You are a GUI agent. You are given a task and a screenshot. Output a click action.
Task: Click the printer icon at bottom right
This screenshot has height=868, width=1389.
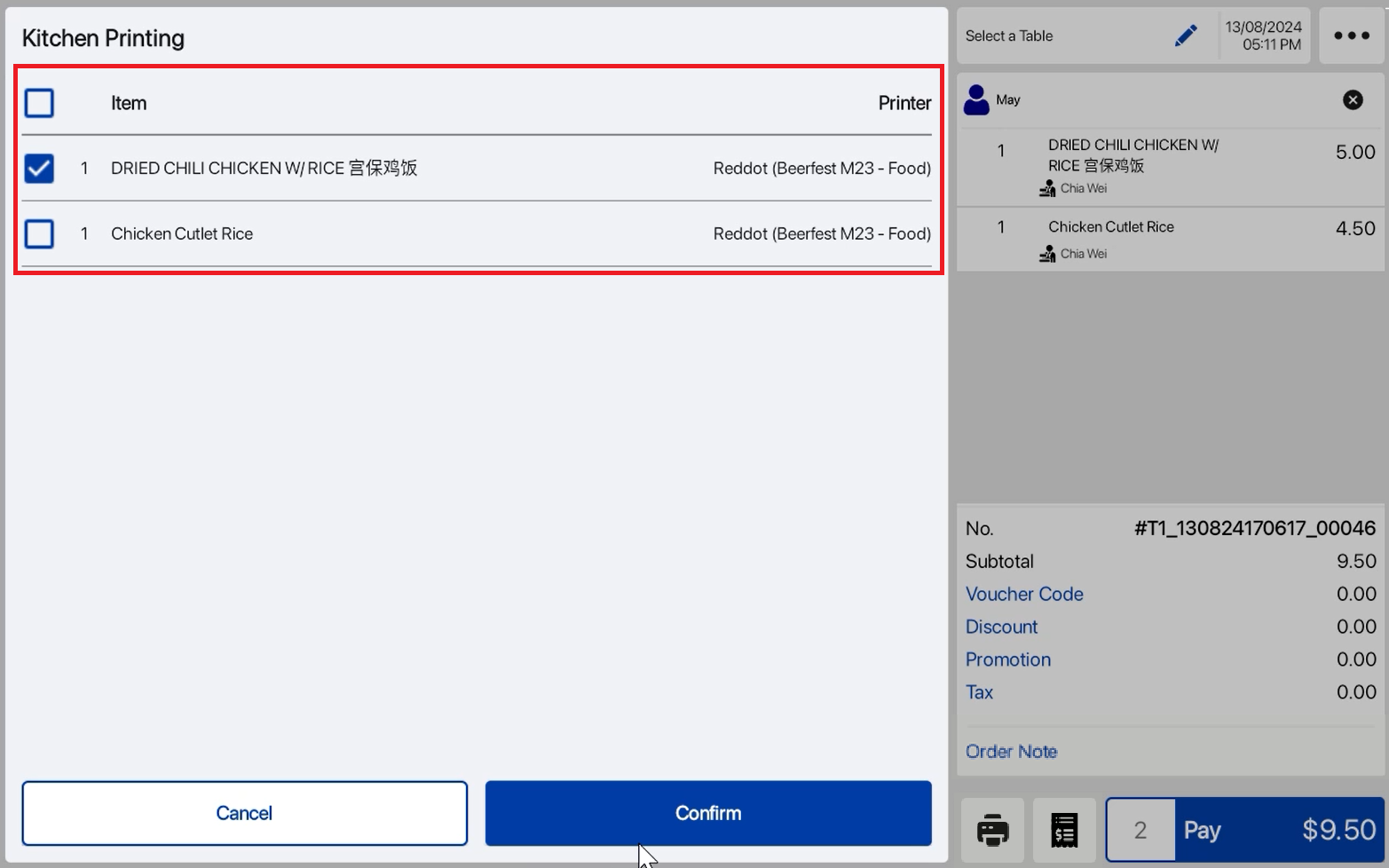point(992,830)
